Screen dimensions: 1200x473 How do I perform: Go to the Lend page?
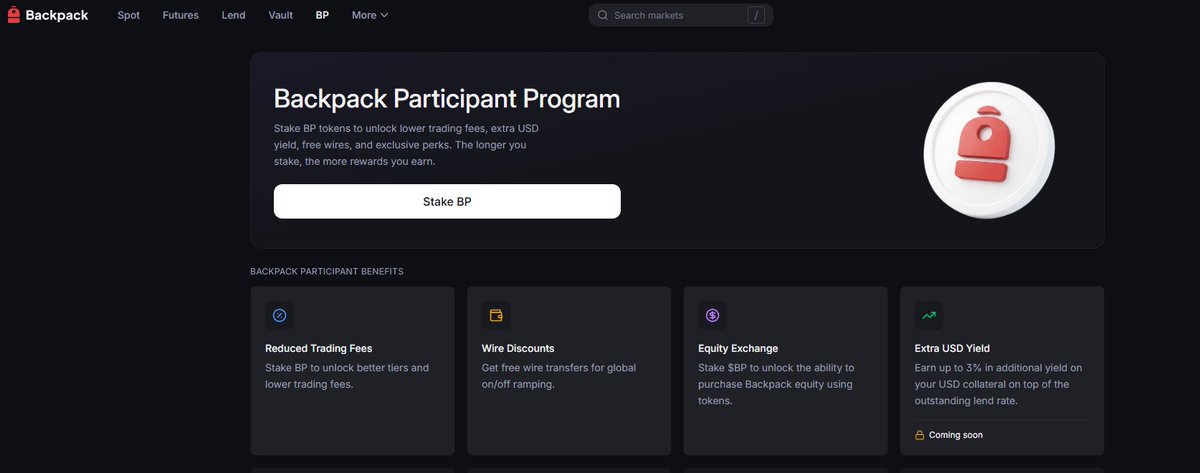234,15
